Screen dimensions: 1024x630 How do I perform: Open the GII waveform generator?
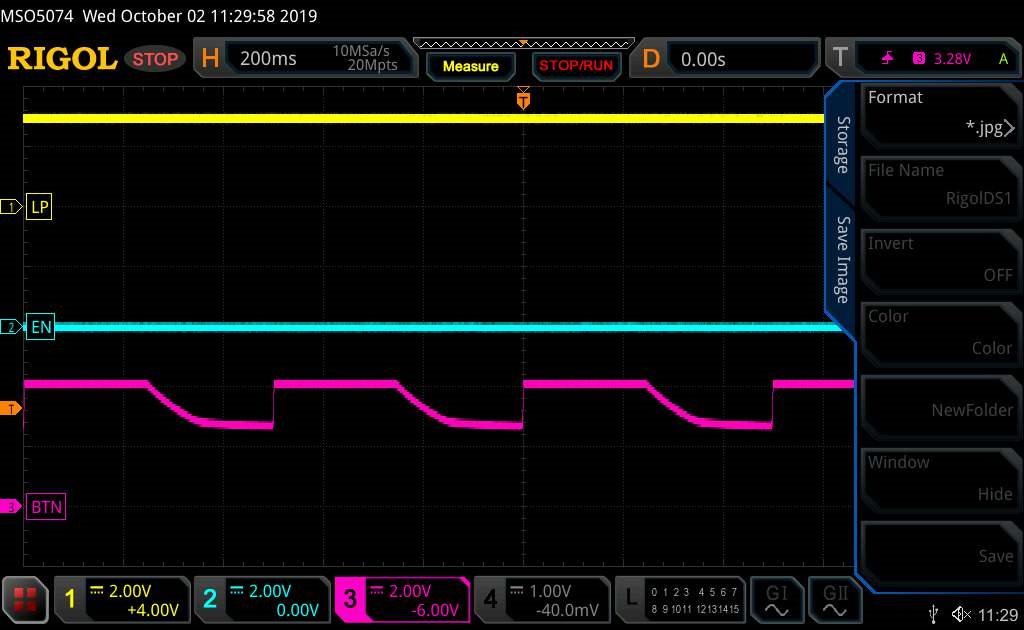[x=835, y=599]
